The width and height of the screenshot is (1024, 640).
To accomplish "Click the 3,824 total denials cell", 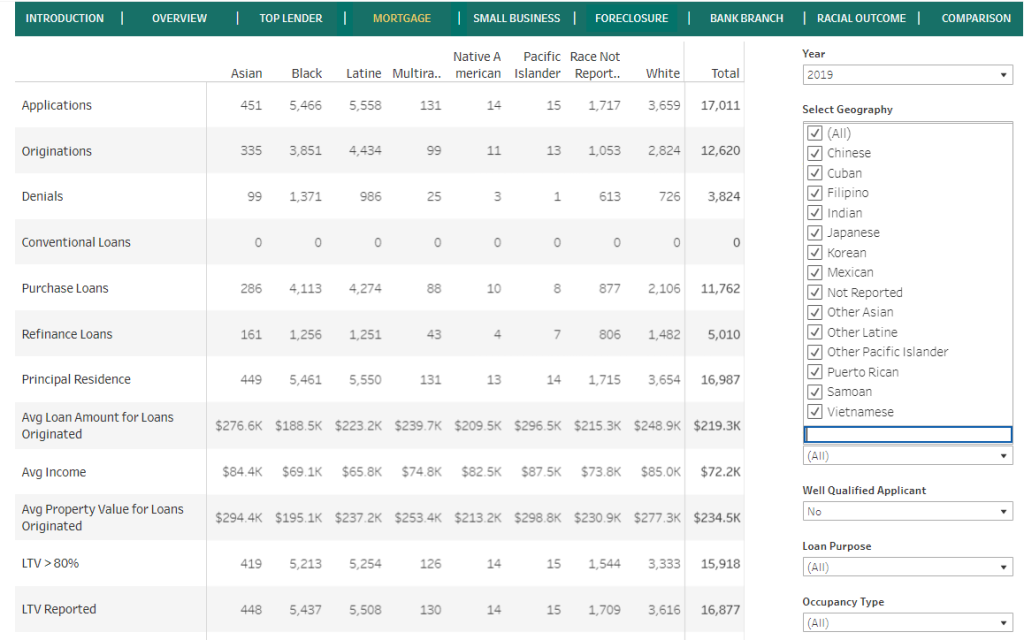I will (724, 196).
